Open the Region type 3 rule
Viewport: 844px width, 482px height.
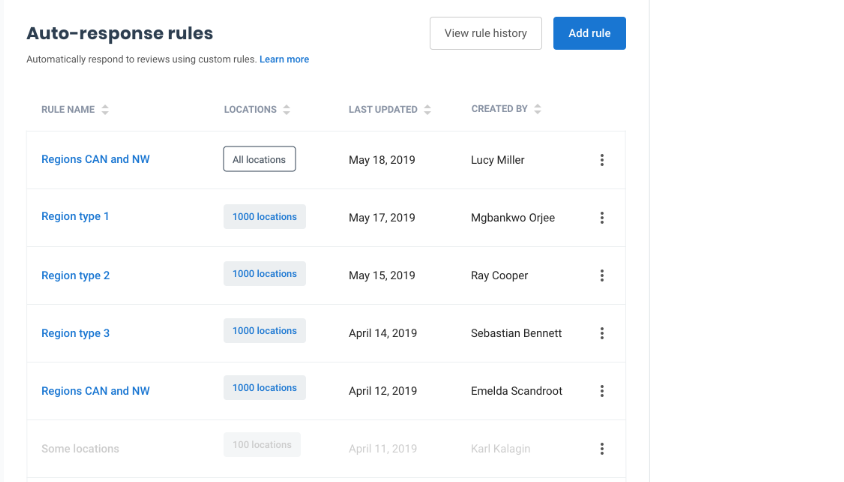coord(75,333)
